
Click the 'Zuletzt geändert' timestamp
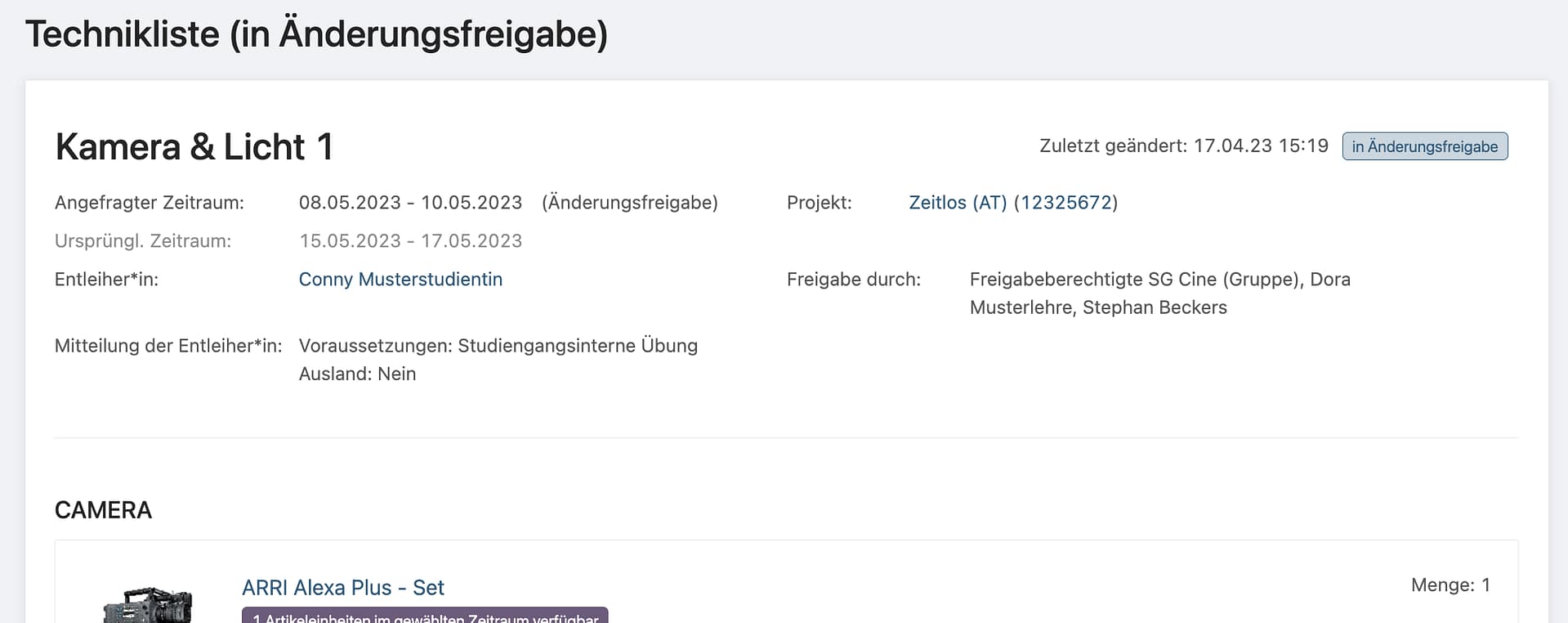click(x=1183, y=146)
